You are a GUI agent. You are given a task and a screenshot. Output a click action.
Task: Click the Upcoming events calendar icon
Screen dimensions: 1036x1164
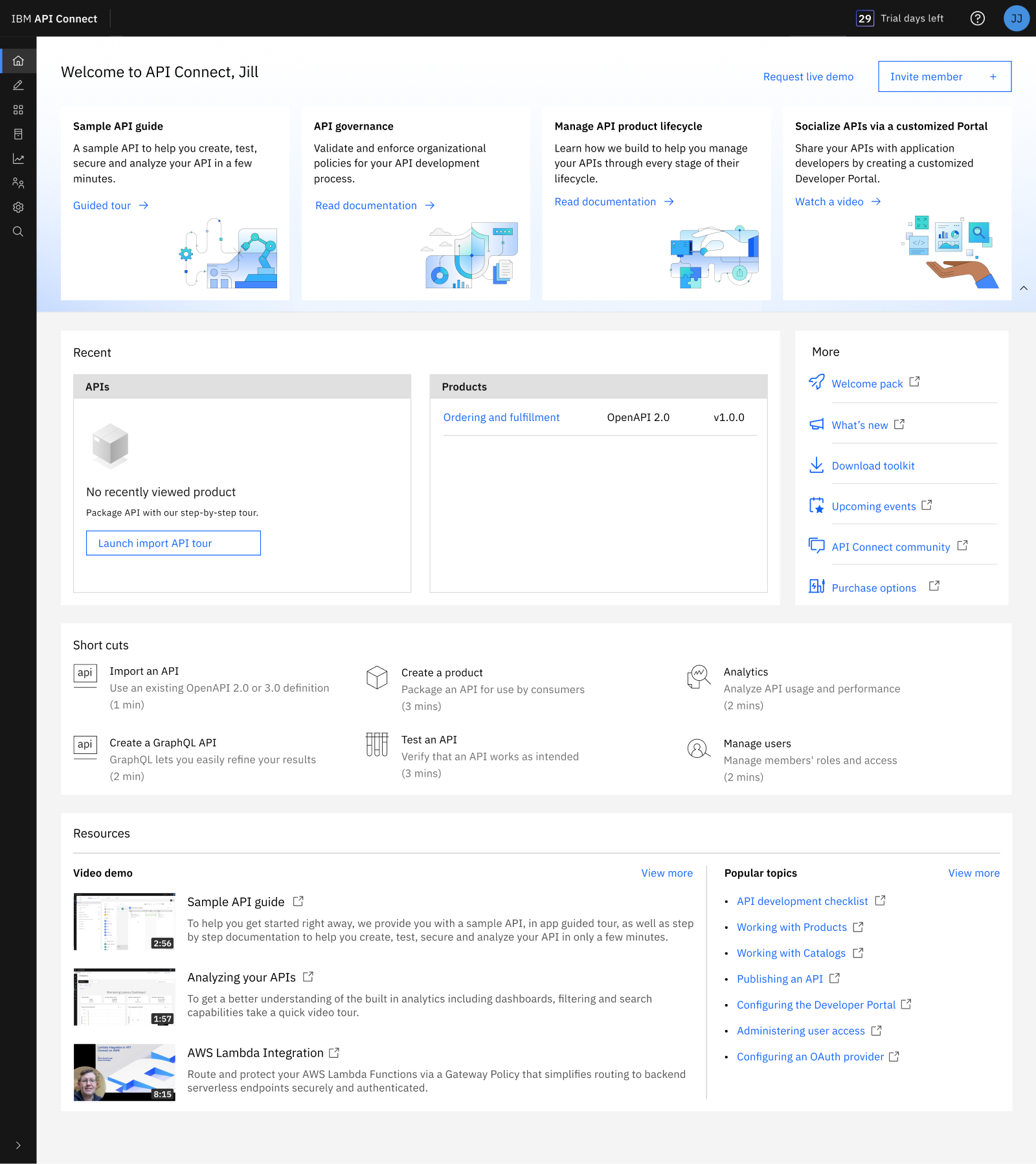click(816, 505)
